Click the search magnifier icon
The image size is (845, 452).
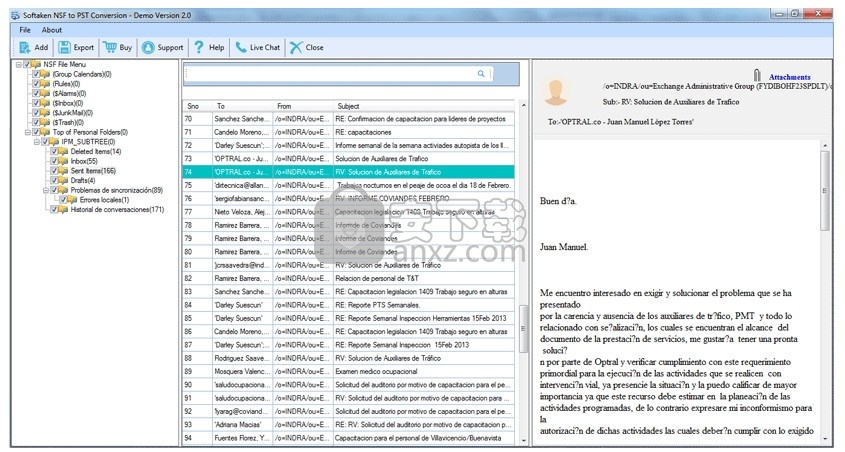pyautogui.click(x=481, y=74)
